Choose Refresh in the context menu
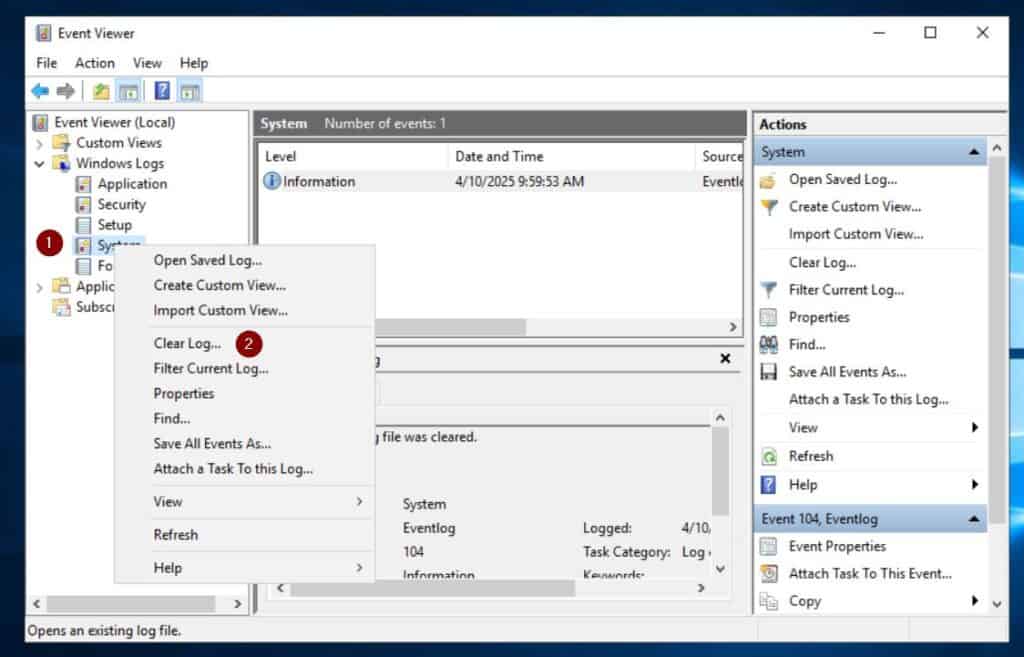 click(x=176, y=534)
